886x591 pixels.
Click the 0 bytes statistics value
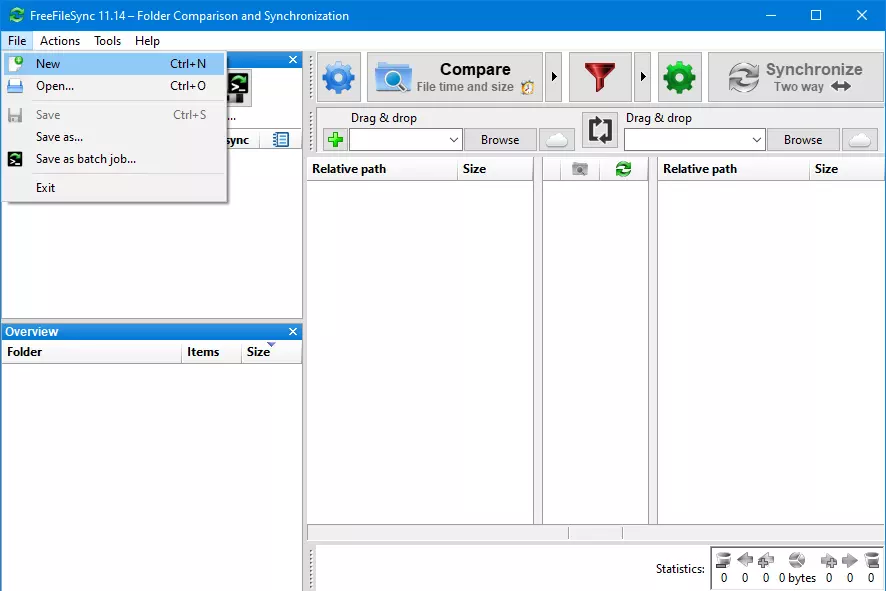797,578
